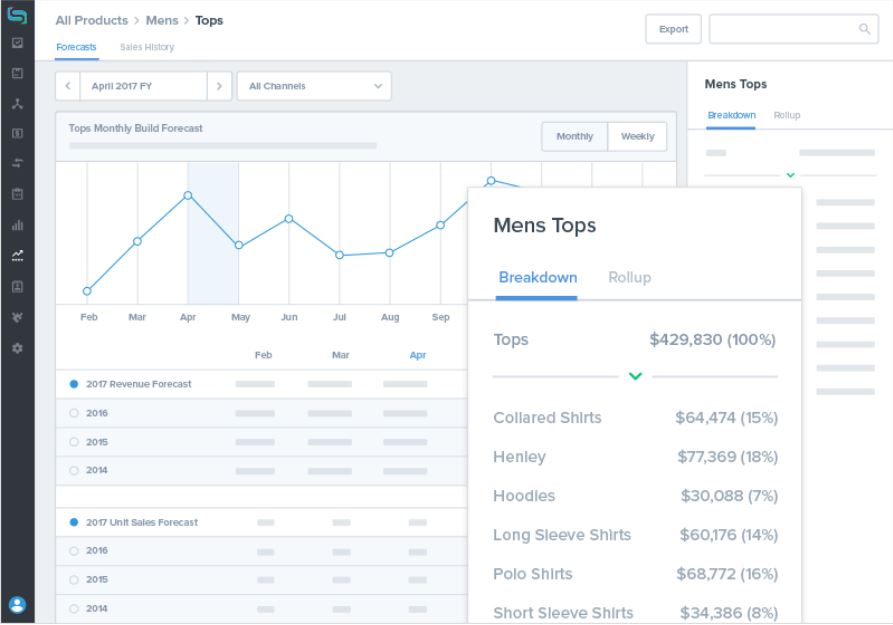Viewport: 893px width, 625px height.
Task: Select the 2016 revenue radio button
Action: click(73, 413)
